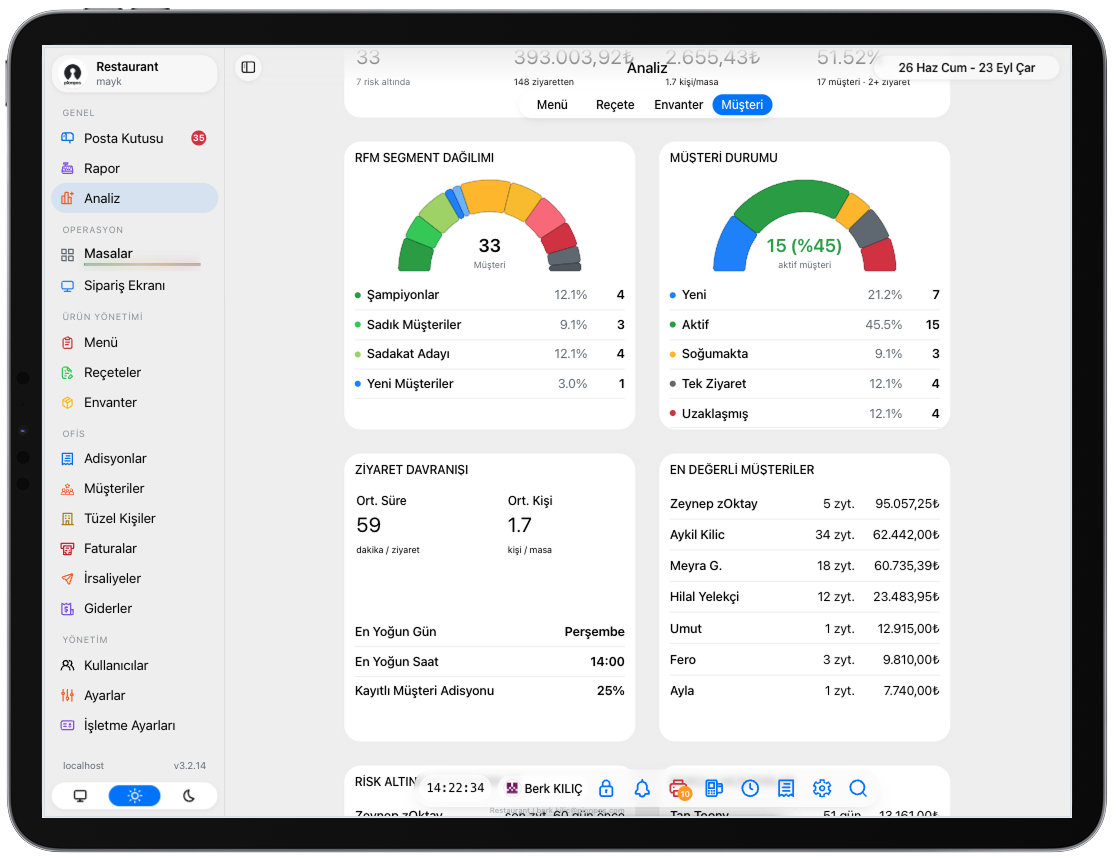1114x862 pixels.
Task: Select the Aktif status row
Action: coord(804,325)
